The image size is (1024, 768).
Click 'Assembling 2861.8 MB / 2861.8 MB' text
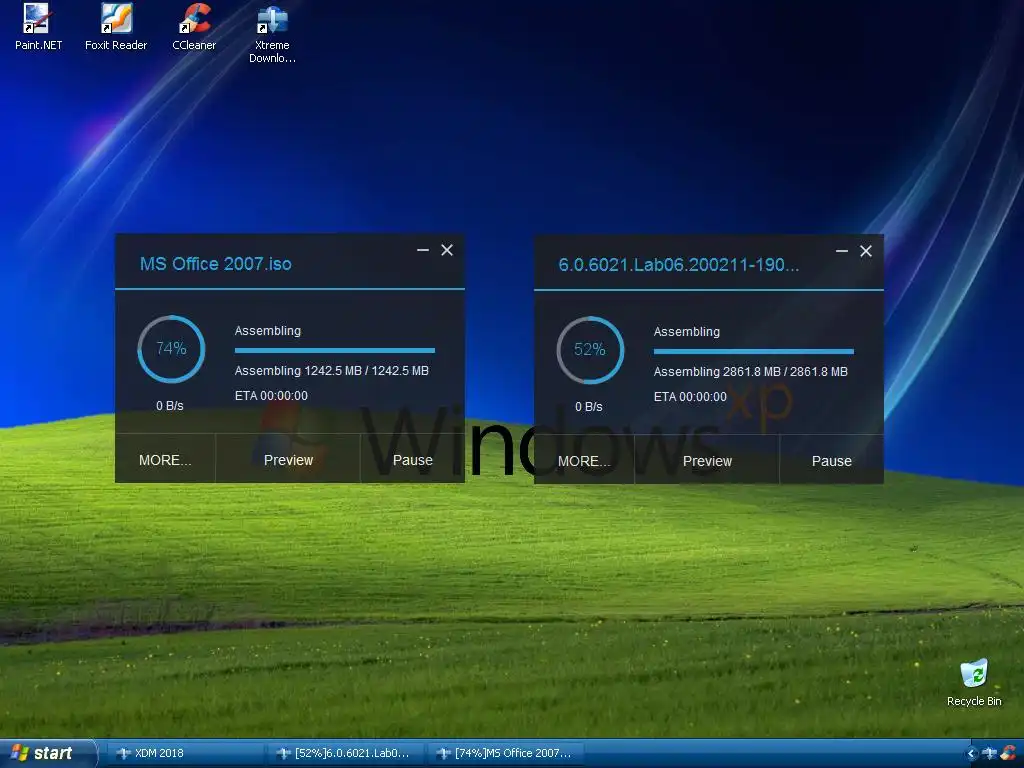click(751, 372)
